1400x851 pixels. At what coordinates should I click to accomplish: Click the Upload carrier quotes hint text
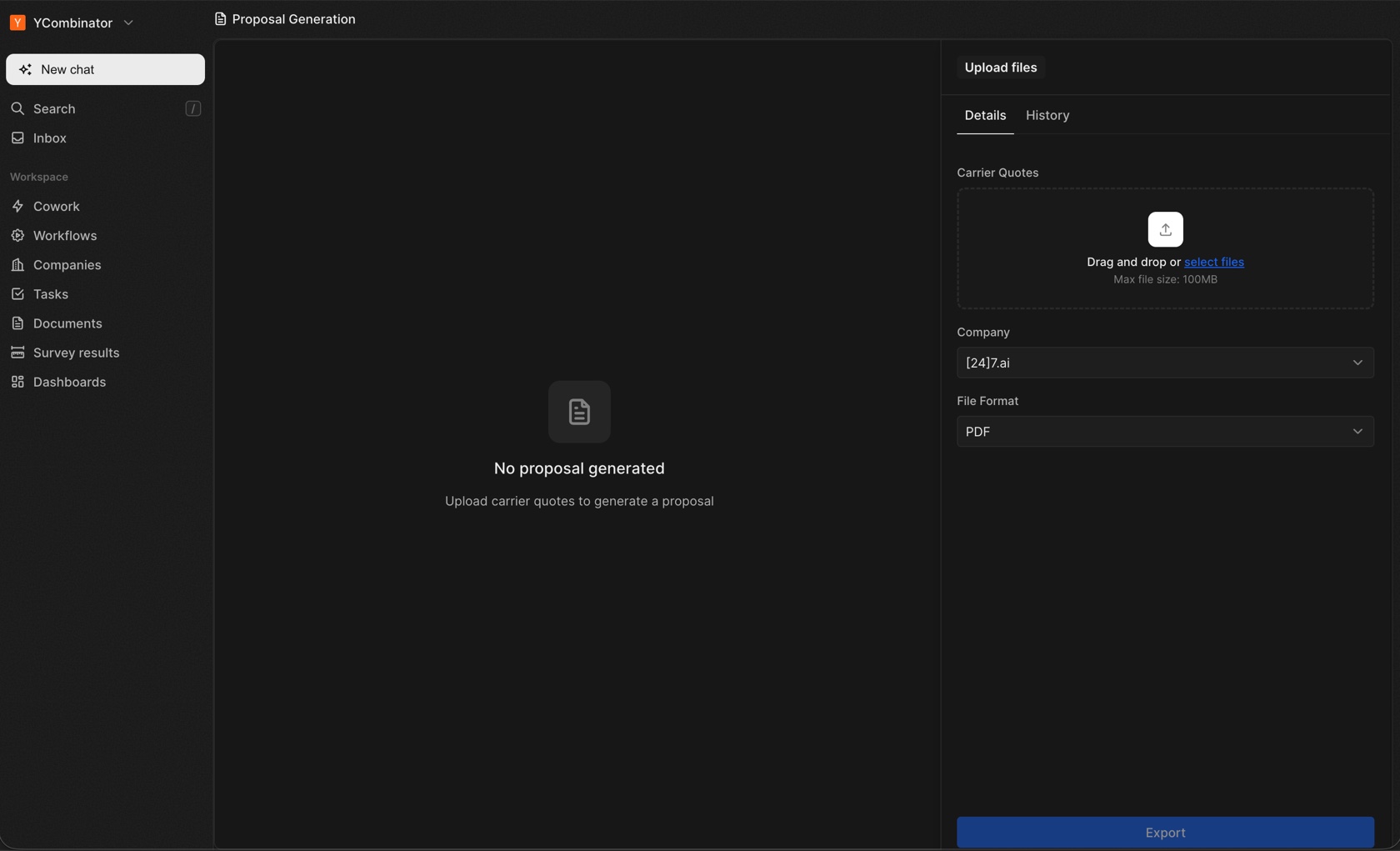tap(579, 501)
